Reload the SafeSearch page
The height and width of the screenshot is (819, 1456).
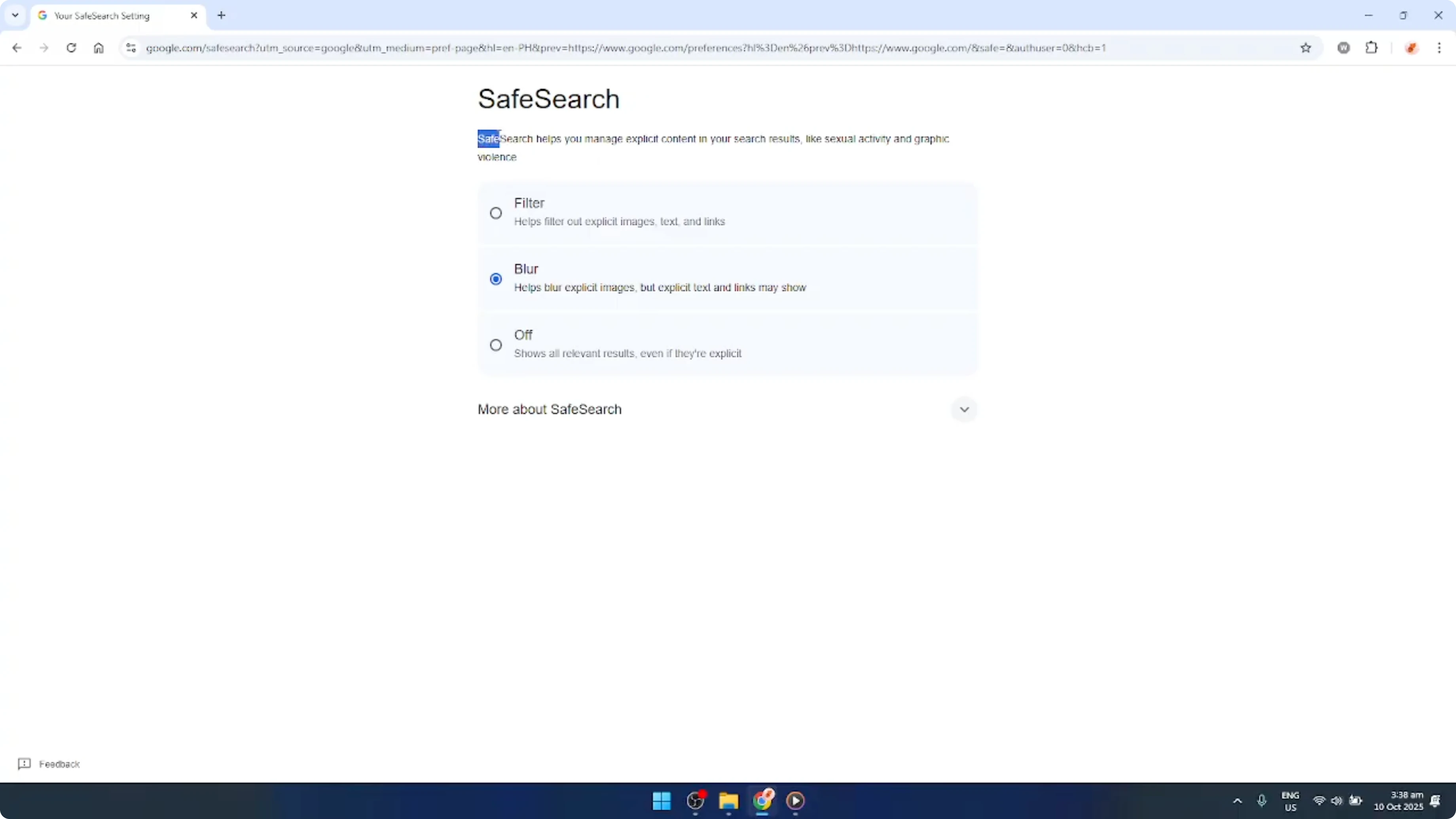click(71, 48)
